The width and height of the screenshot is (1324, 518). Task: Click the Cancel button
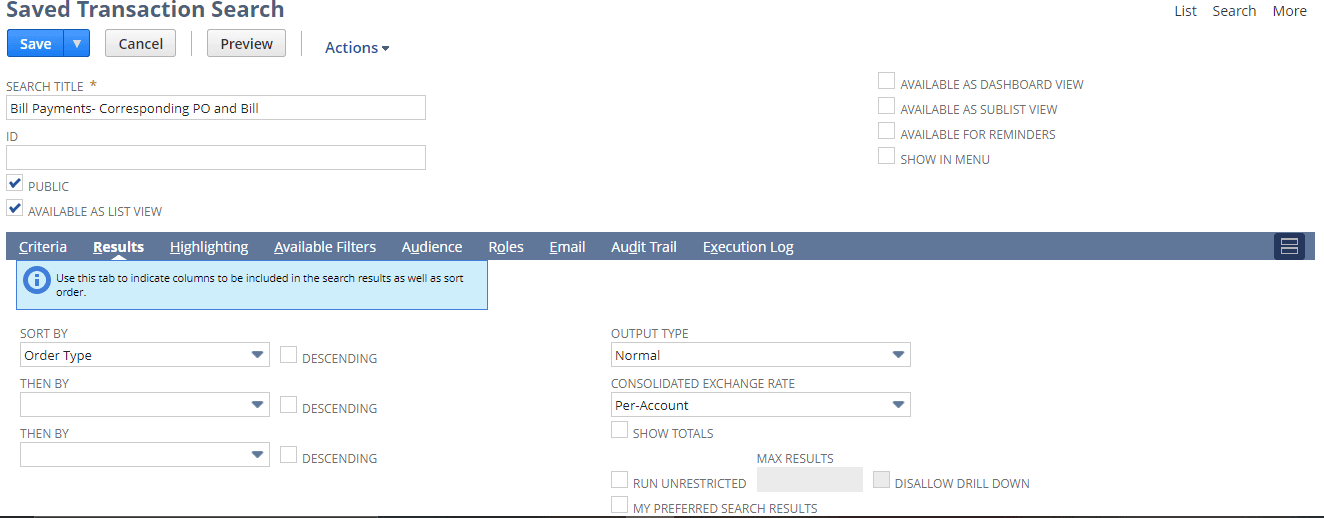point(141,43)
